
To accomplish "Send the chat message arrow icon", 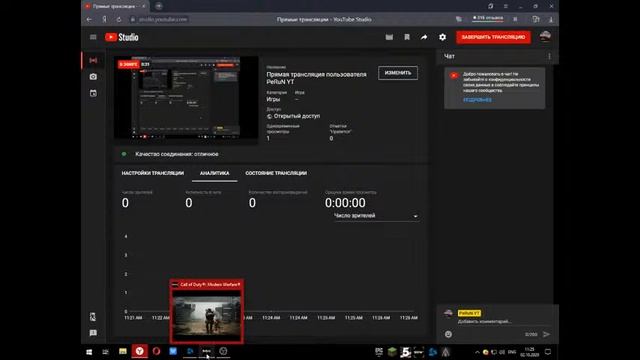I will [x=547, y=334].
